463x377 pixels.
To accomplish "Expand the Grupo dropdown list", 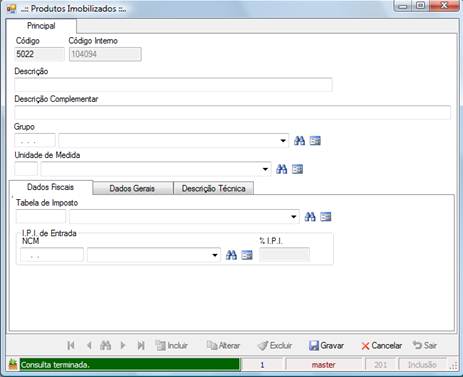I will [x=283, y=141].
